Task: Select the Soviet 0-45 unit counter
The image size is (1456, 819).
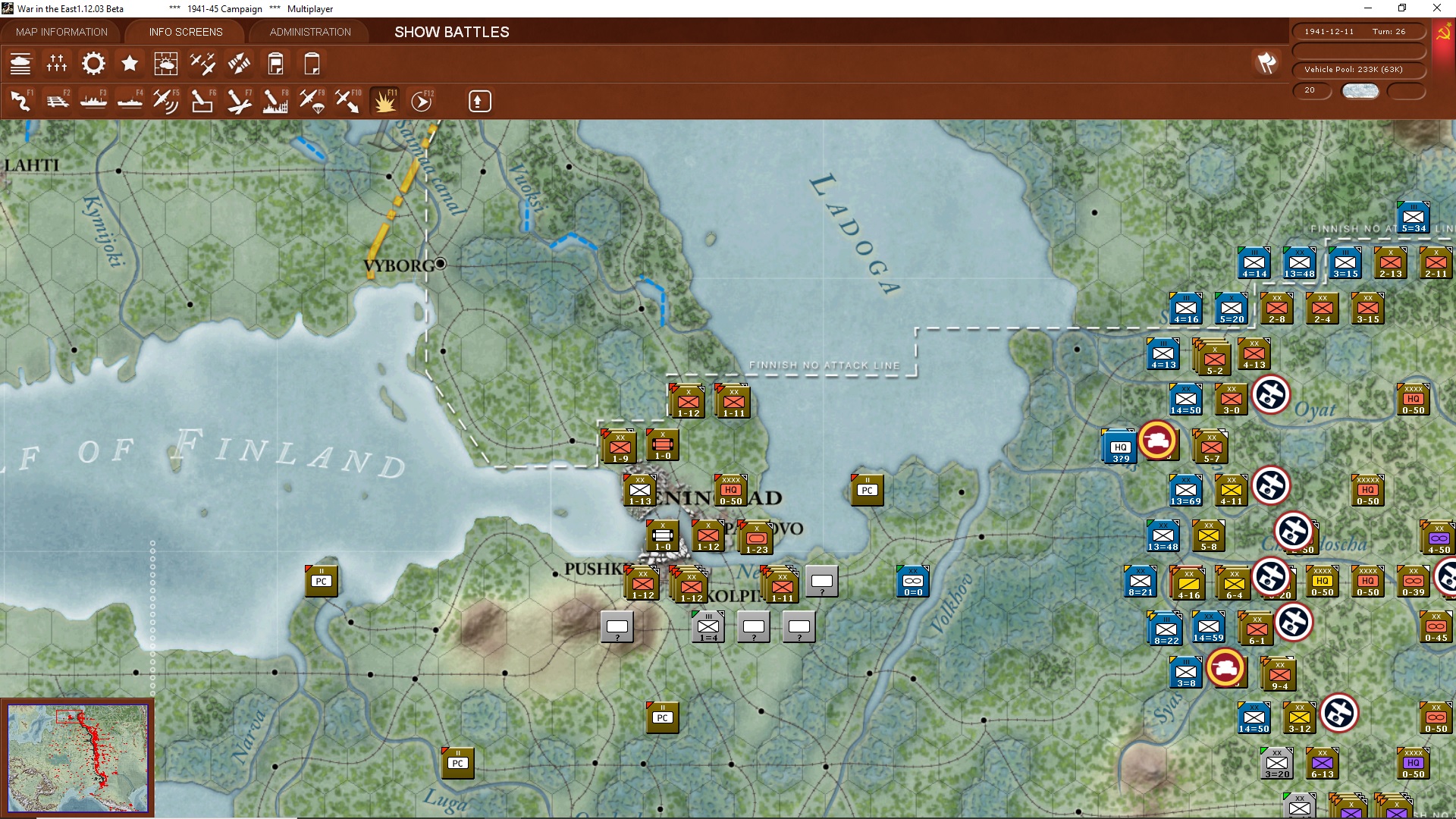Action: click(x=1436, y=627)
